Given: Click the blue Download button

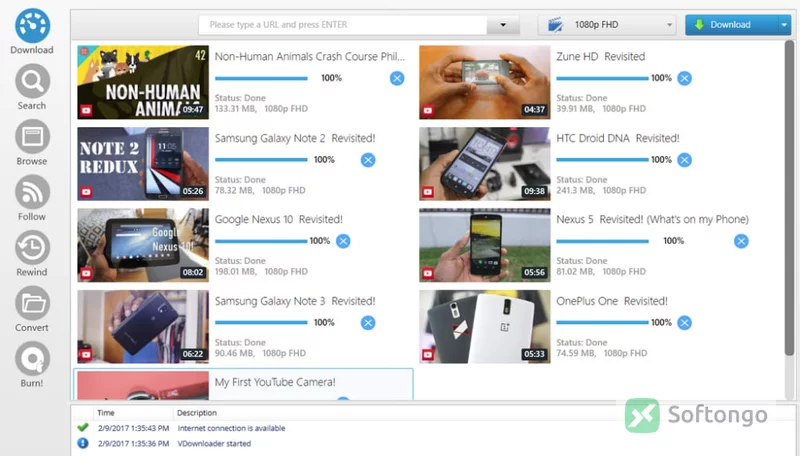Looking at the screenshot, I should [732, 24].
